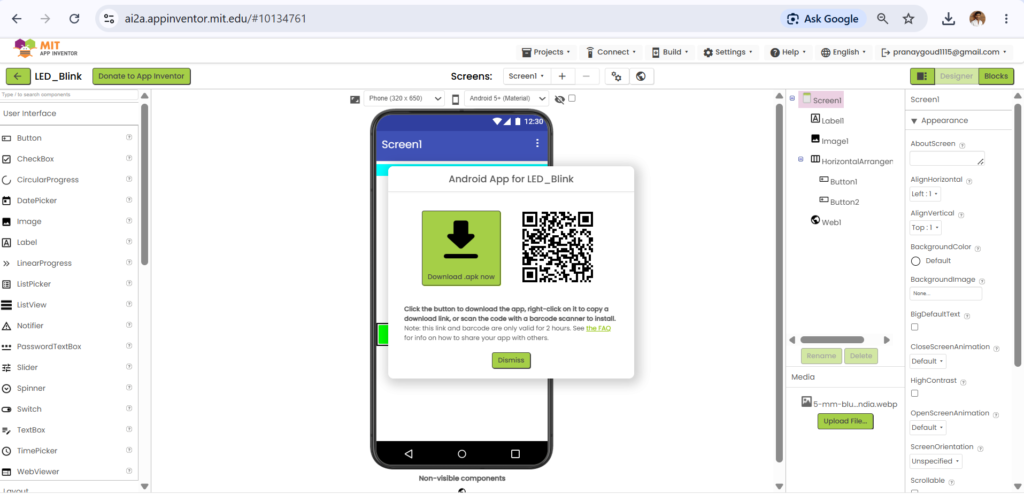The image size is (1024, 494).
Task: Click the component search field
Action: [x=69, y=95]
